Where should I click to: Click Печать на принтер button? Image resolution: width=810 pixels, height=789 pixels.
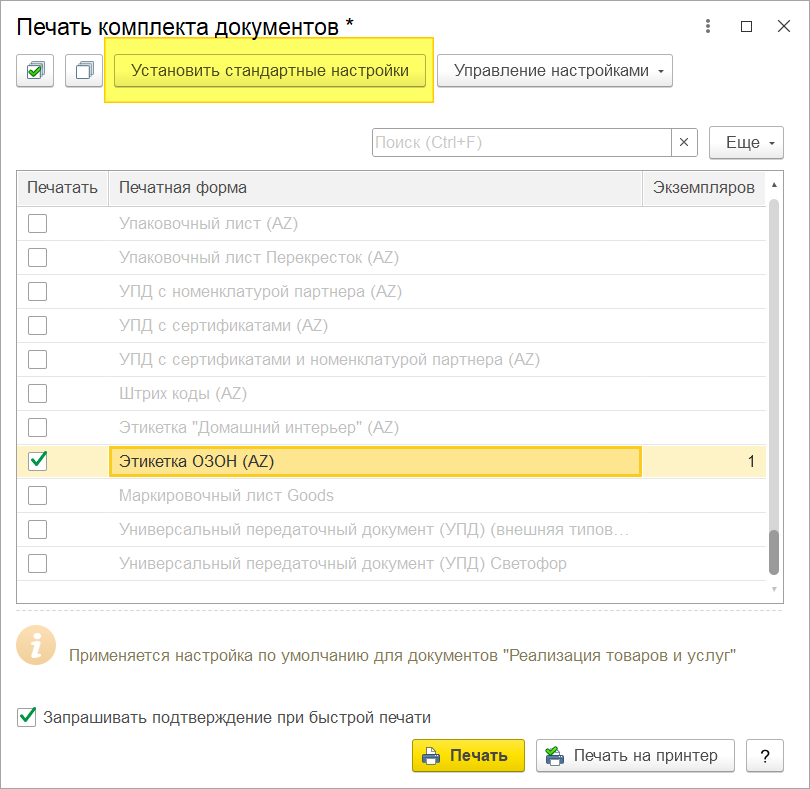[635, 756]
